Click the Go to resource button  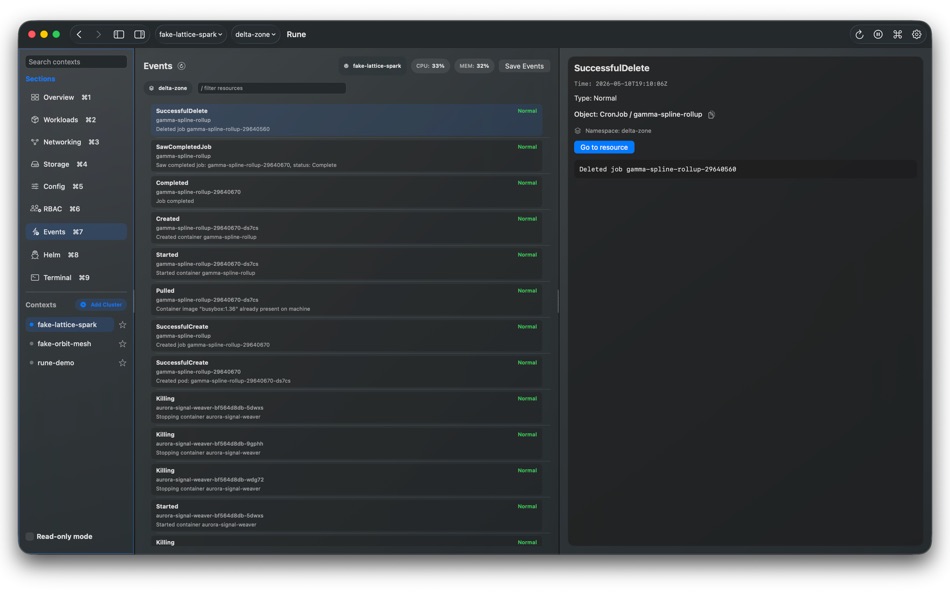603,147
